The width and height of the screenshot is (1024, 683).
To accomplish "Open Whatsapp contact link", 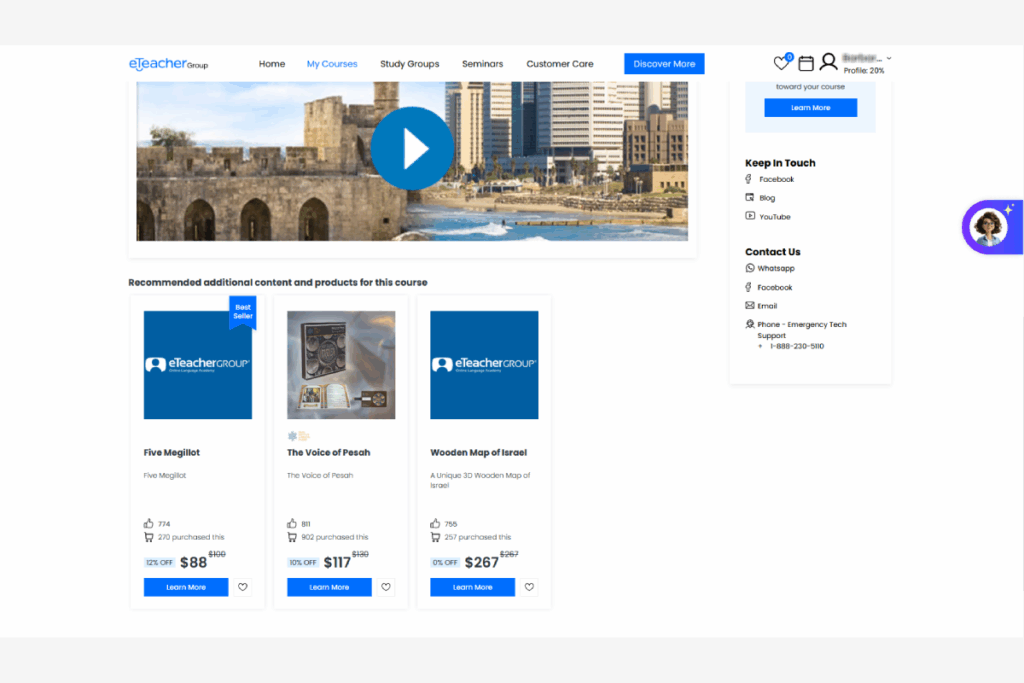I will click(x=776, y=268).
